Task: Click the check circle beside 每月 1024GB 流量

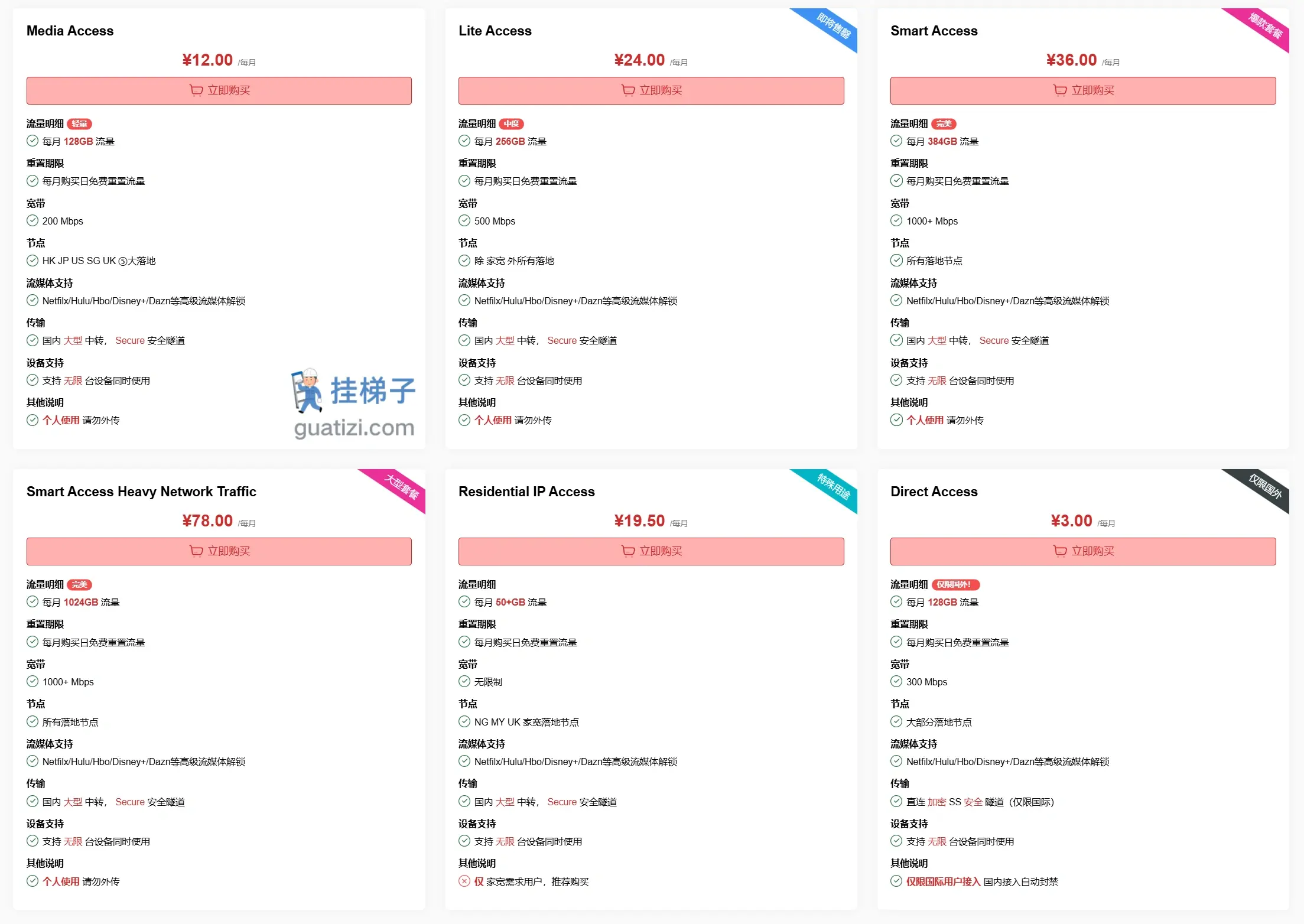Action: click(x=32, y=602)
